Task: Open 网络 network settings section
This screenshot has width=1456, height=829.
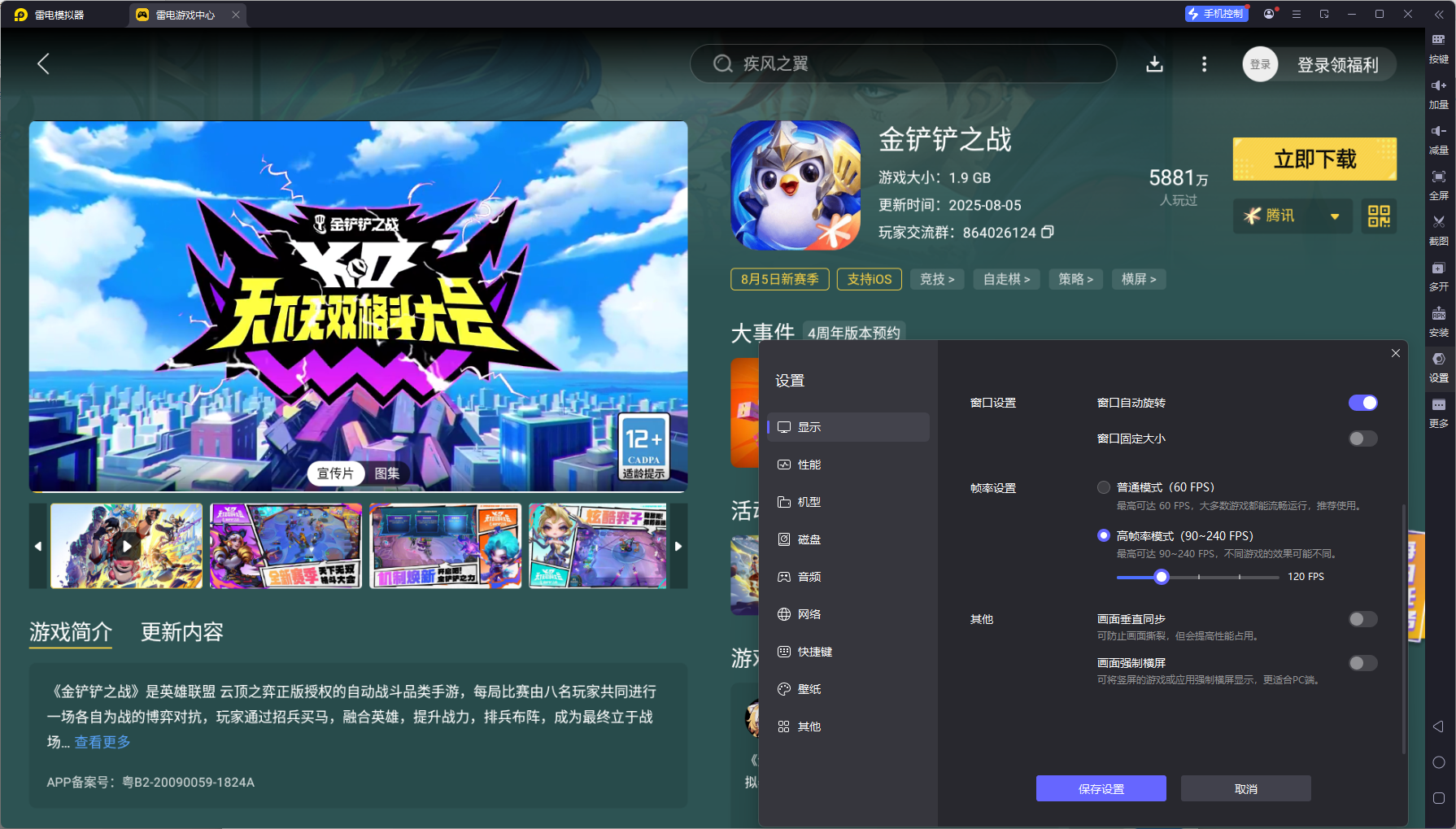Action: pyautogui.click(x=848, y=614)
